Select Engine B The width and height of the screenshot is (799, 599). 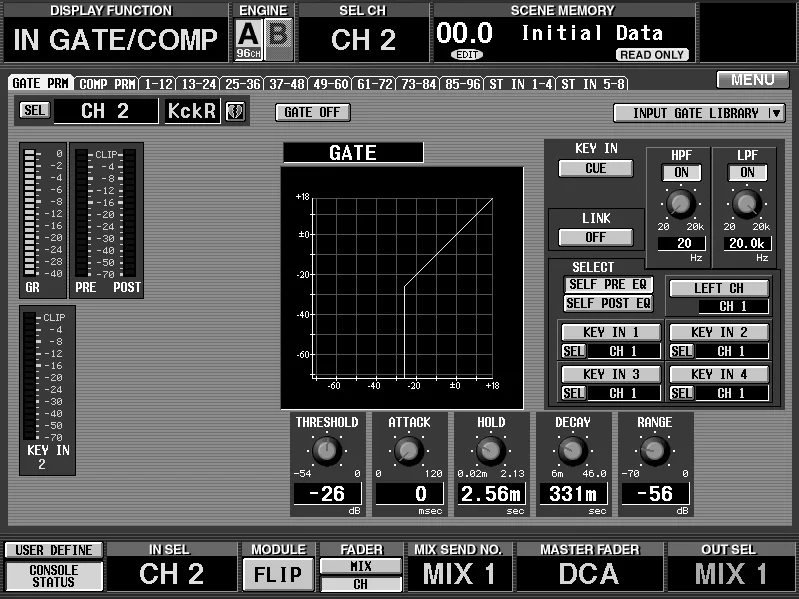279,39
